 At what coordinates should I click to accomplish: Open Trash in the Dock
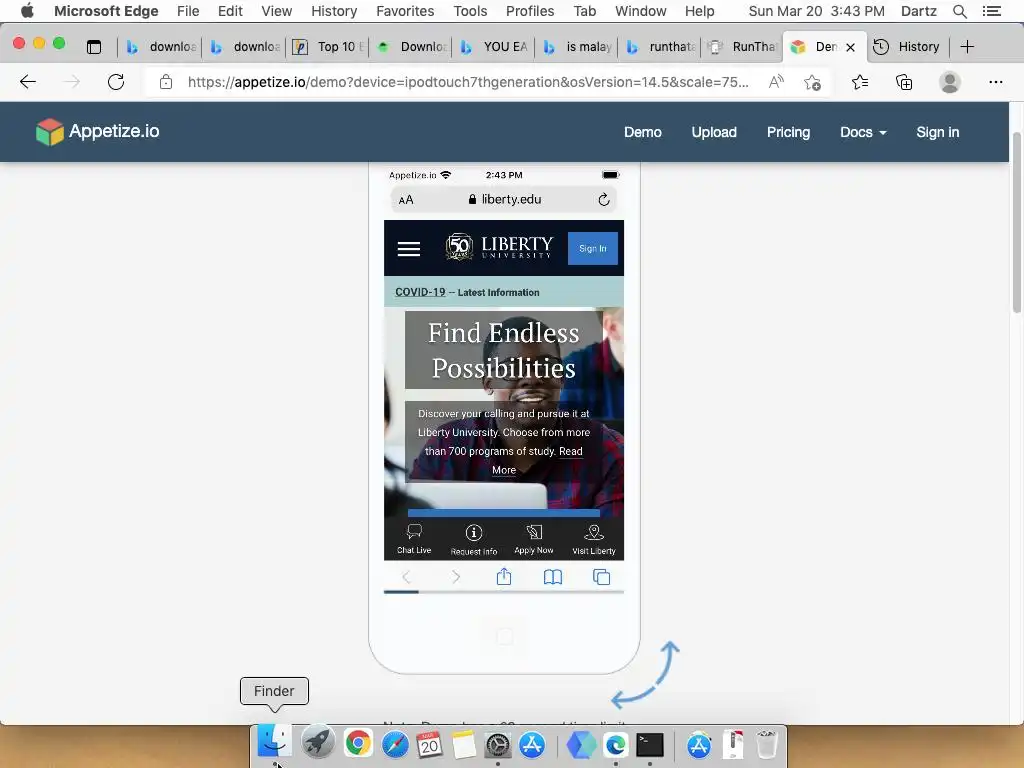coord(767,744)
